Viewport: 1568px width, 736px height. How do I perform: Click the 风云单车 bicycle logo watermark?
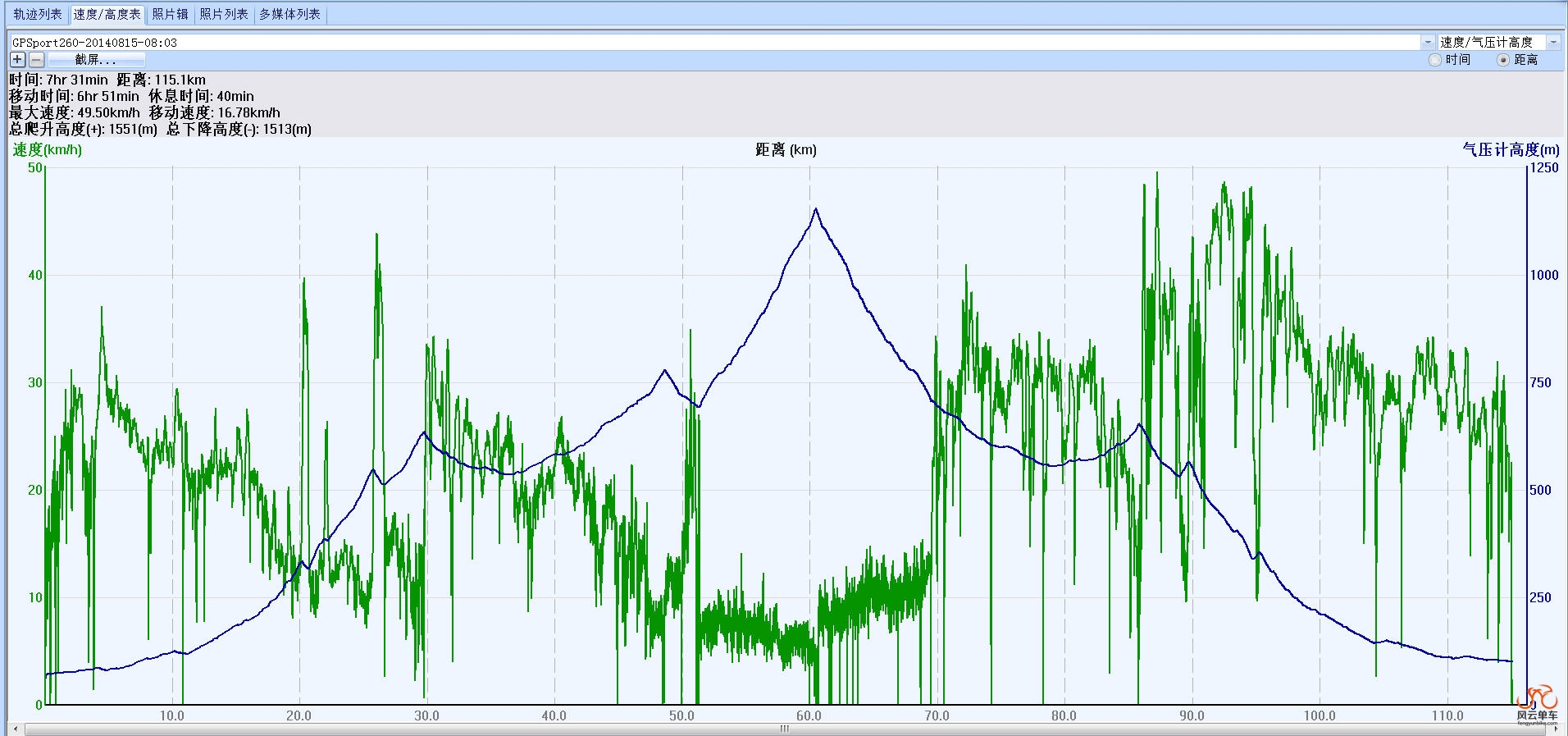[1536, 704]
